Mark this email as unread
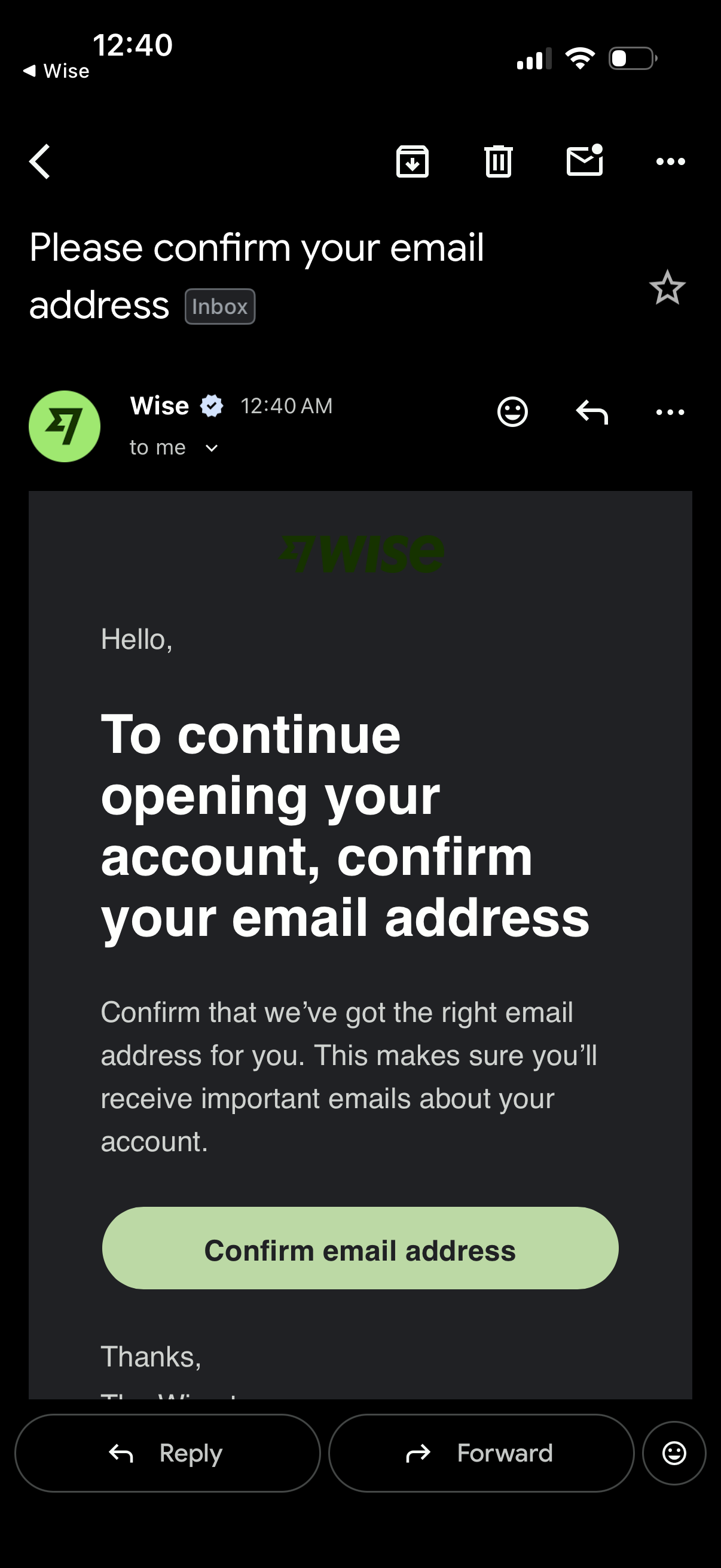 tap(584, 162)
